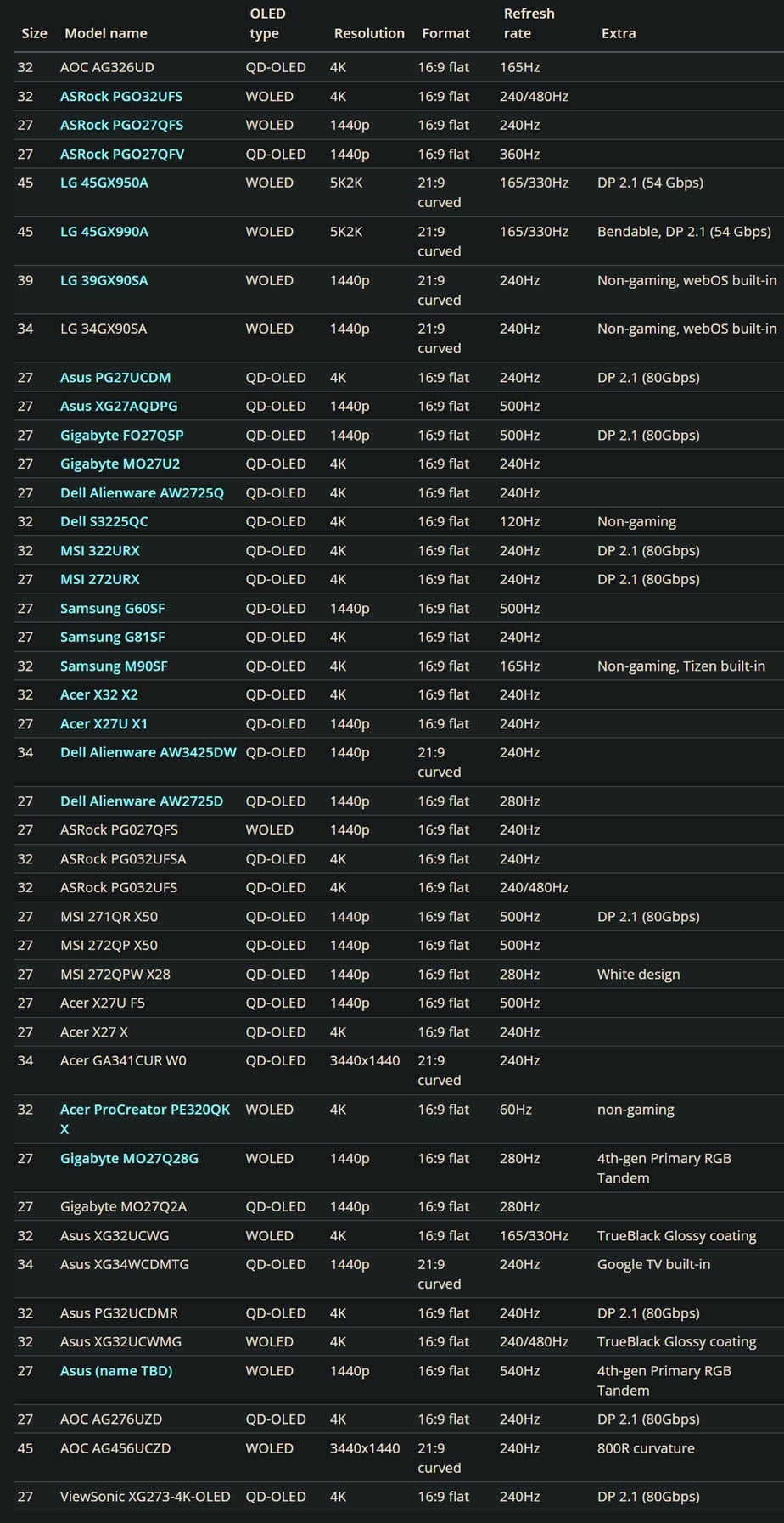Click the Model name column header

(x=106, y=33)
